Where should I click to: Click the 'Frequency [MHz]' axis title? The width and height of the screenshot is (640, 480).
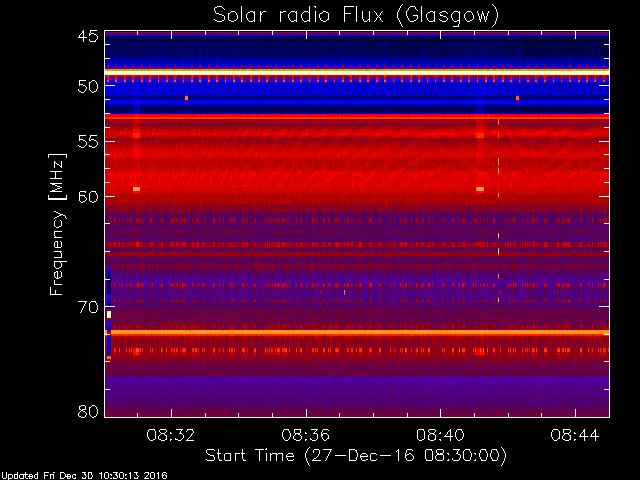pyautogui.click(x=57, y=224)
